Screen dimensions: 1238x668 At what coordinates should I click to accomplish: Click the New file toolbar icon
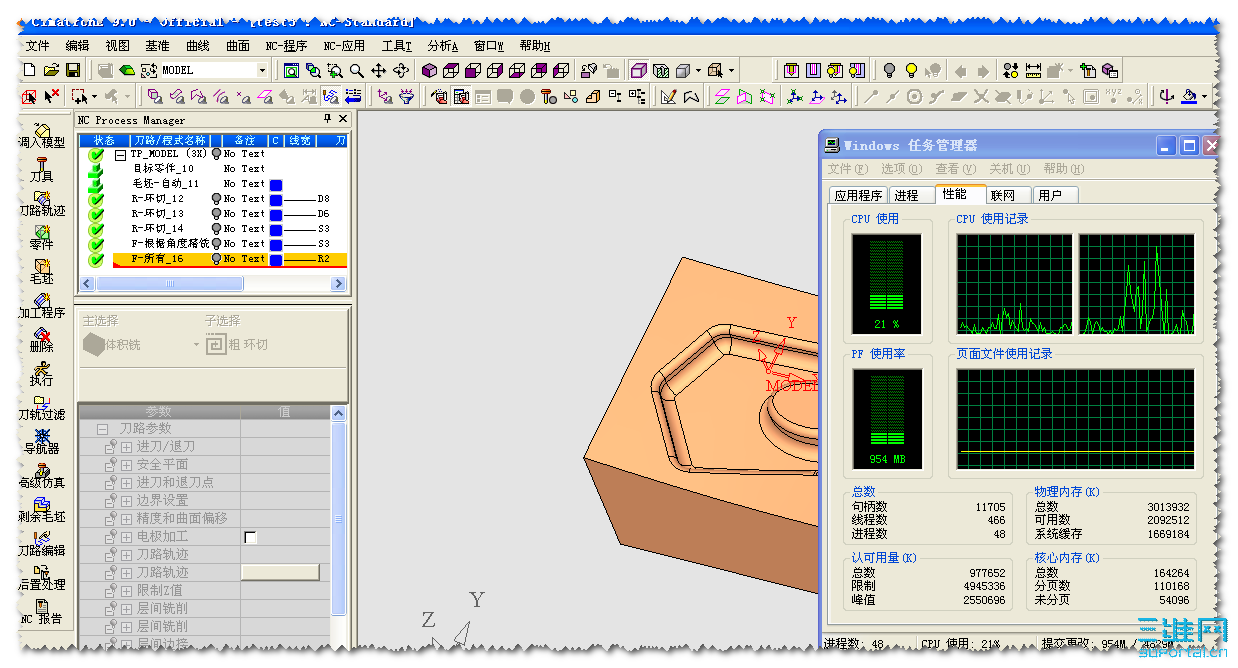(x=29, y=70)
